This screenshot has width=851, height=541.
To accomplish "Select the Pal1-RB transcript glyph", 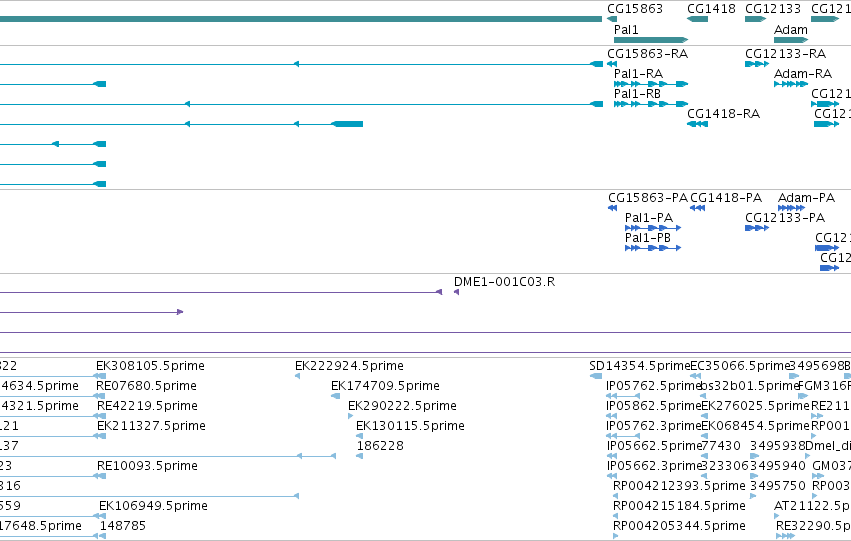I will [651, 104].
